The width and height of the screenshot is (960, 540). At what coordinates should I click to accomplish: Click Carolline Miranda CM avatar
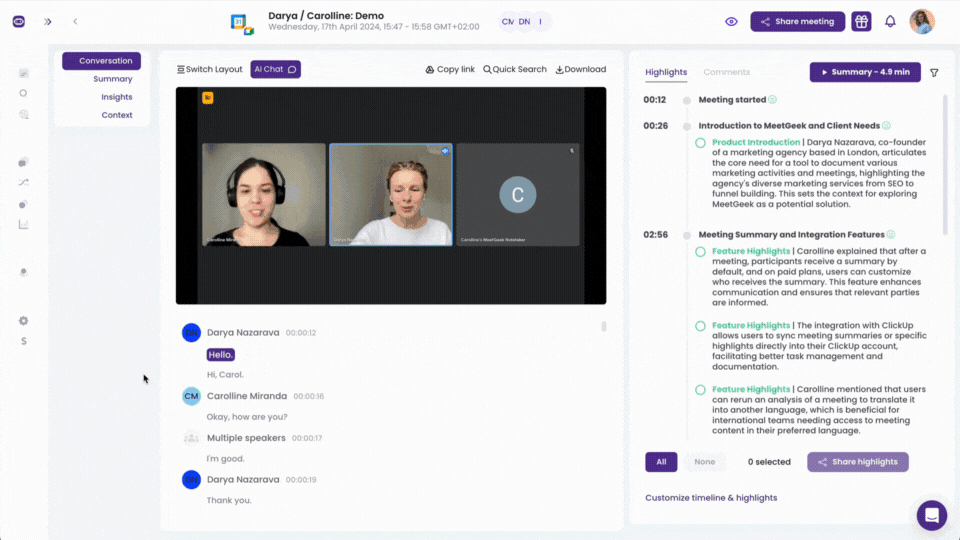click(x=191, y=396)
